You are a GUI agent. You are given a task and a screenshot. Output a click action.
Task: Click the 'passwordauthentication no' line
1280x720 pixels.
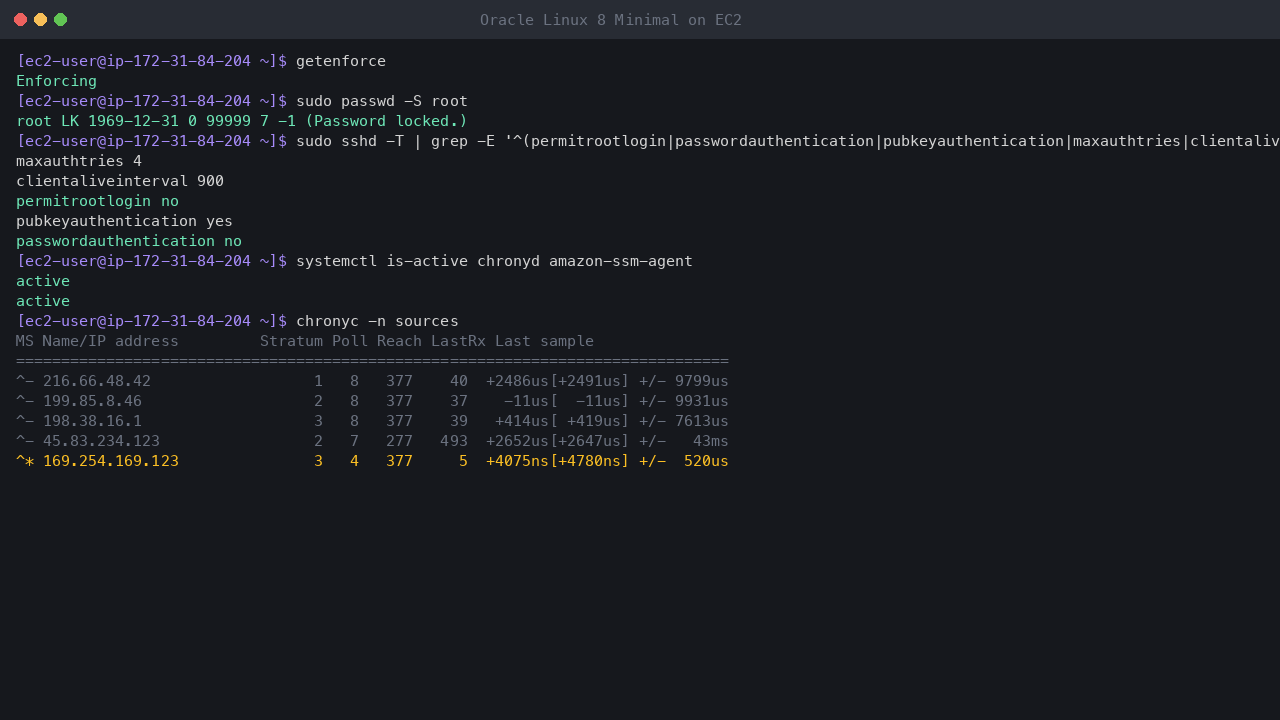(129, 241)
